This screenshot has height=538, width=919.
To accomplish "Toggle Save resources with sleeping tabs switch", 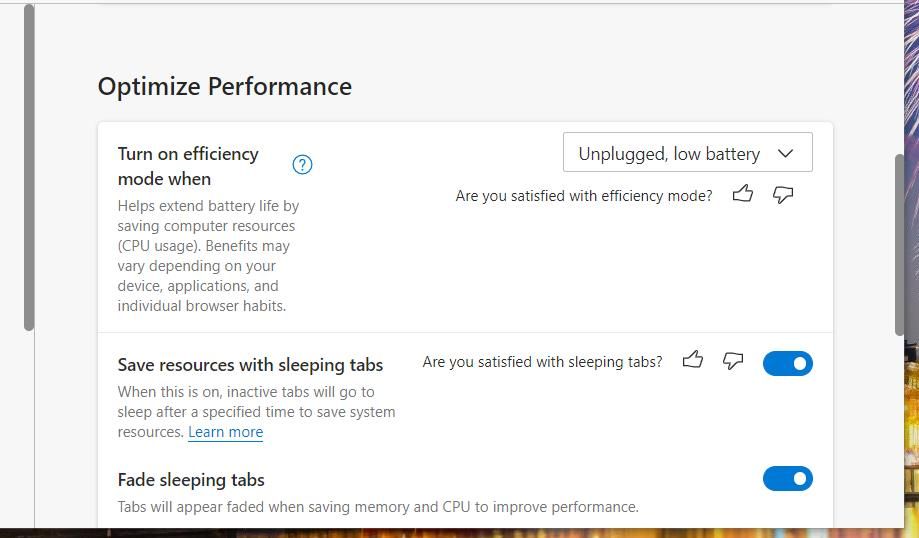I will 788,363.
